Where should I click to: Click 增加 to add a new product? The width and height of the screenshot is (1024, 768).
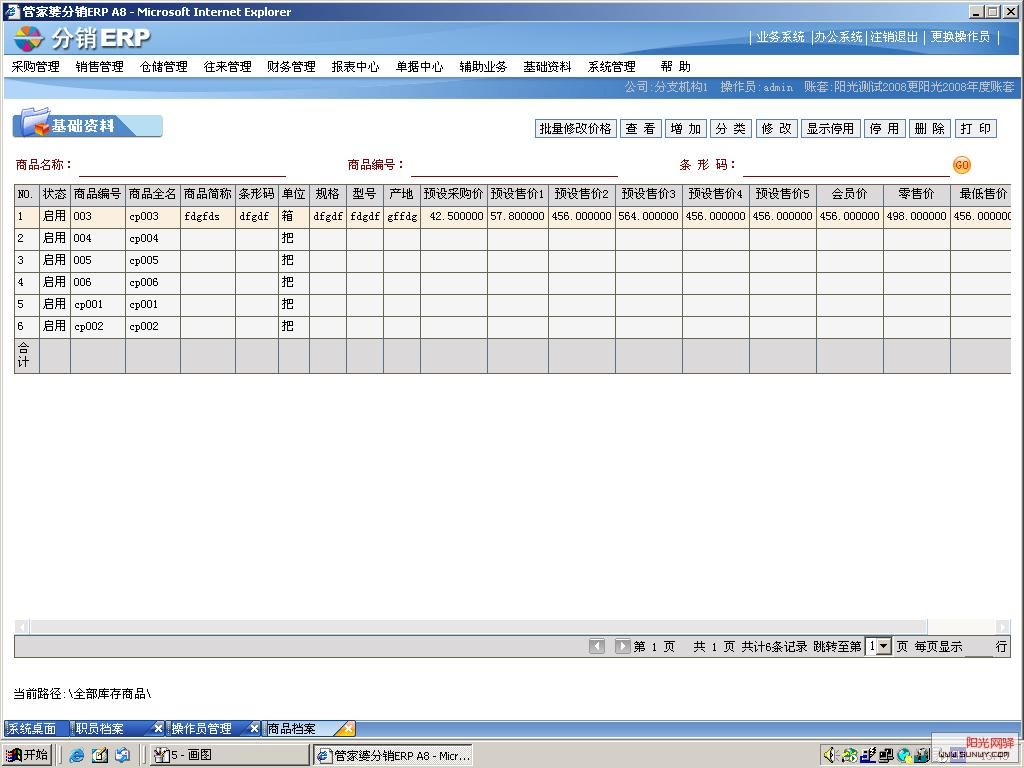click(686, 128)
